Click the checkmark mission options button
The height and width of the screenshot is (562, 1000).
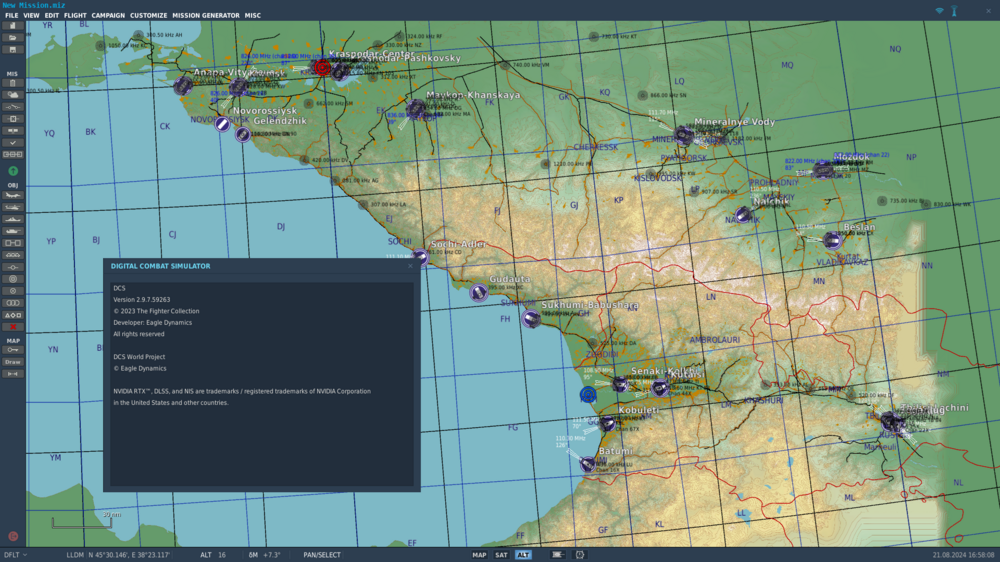(12, 143)
